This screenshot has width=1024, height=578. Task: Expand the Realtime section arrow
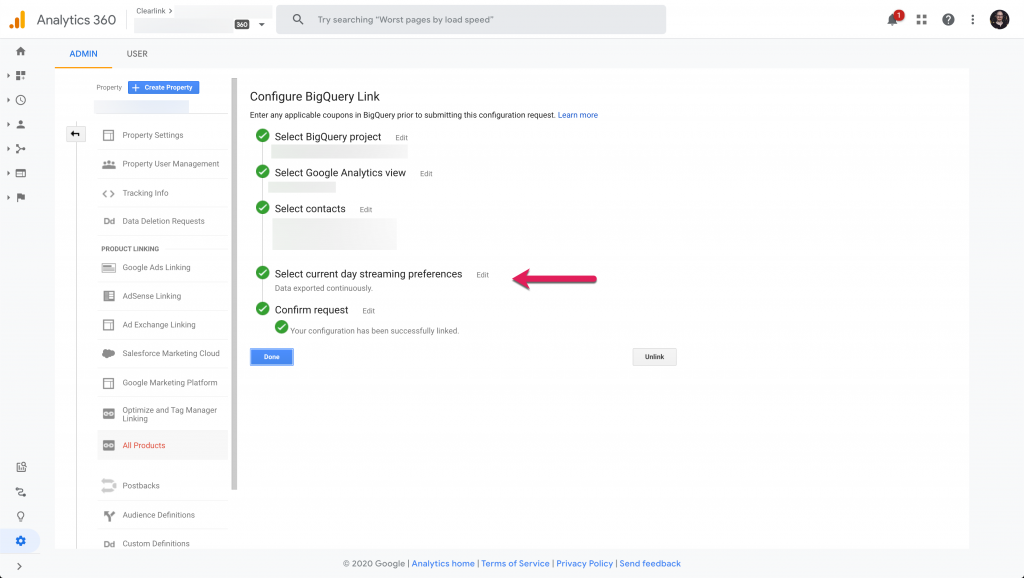coord(8,100)
